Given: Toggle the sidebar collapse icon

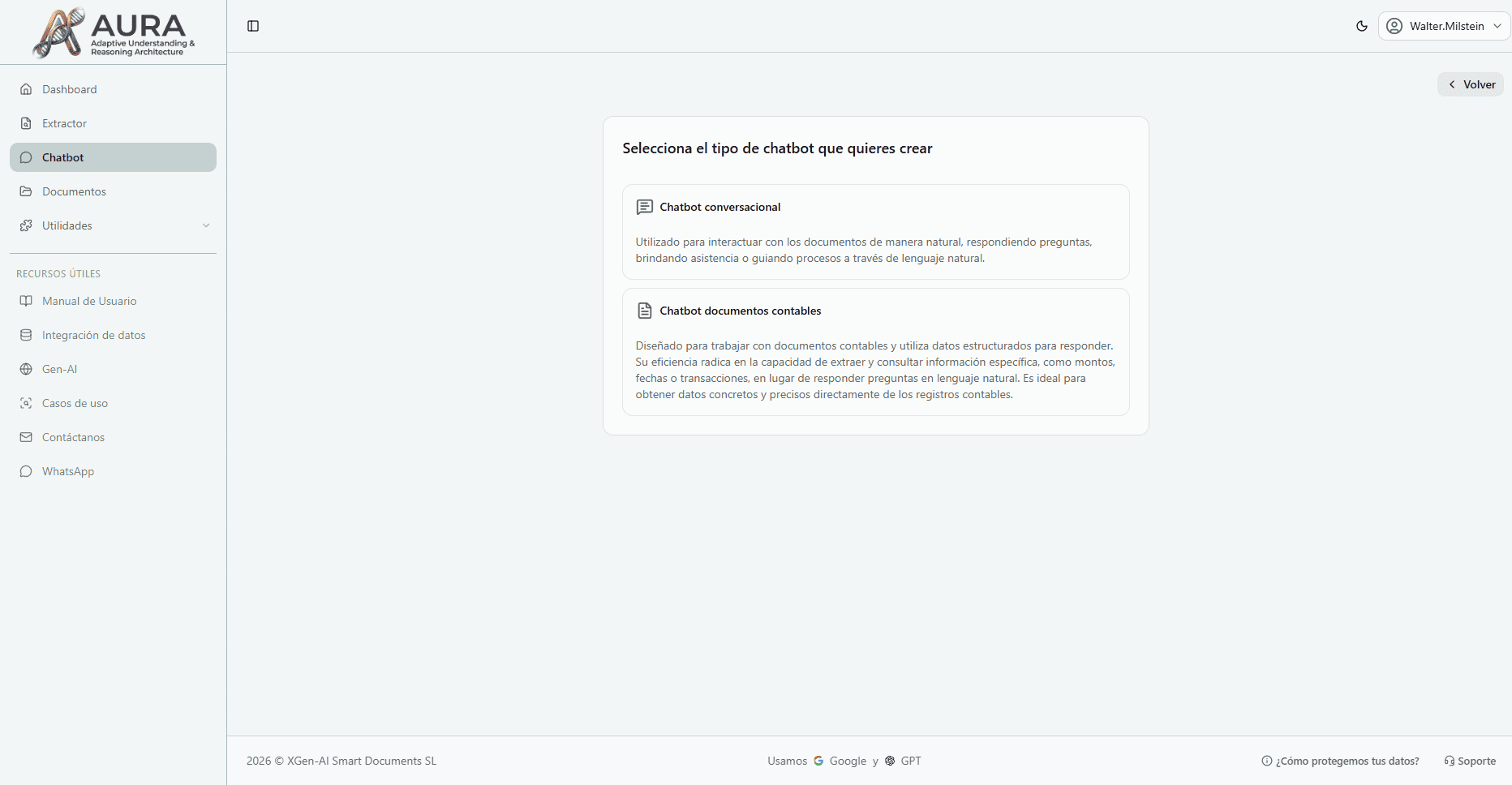Looking at the screenshot, I should [253, 26].
